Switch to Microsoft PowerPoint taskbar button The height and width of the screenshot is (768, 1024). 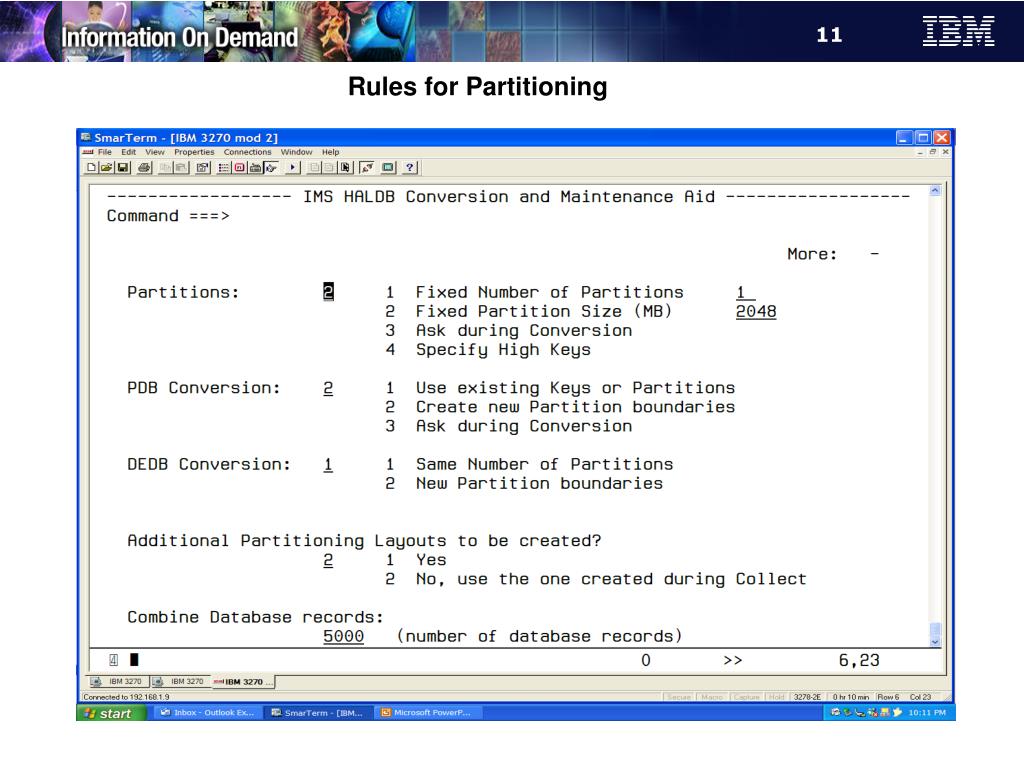point(426,712)
